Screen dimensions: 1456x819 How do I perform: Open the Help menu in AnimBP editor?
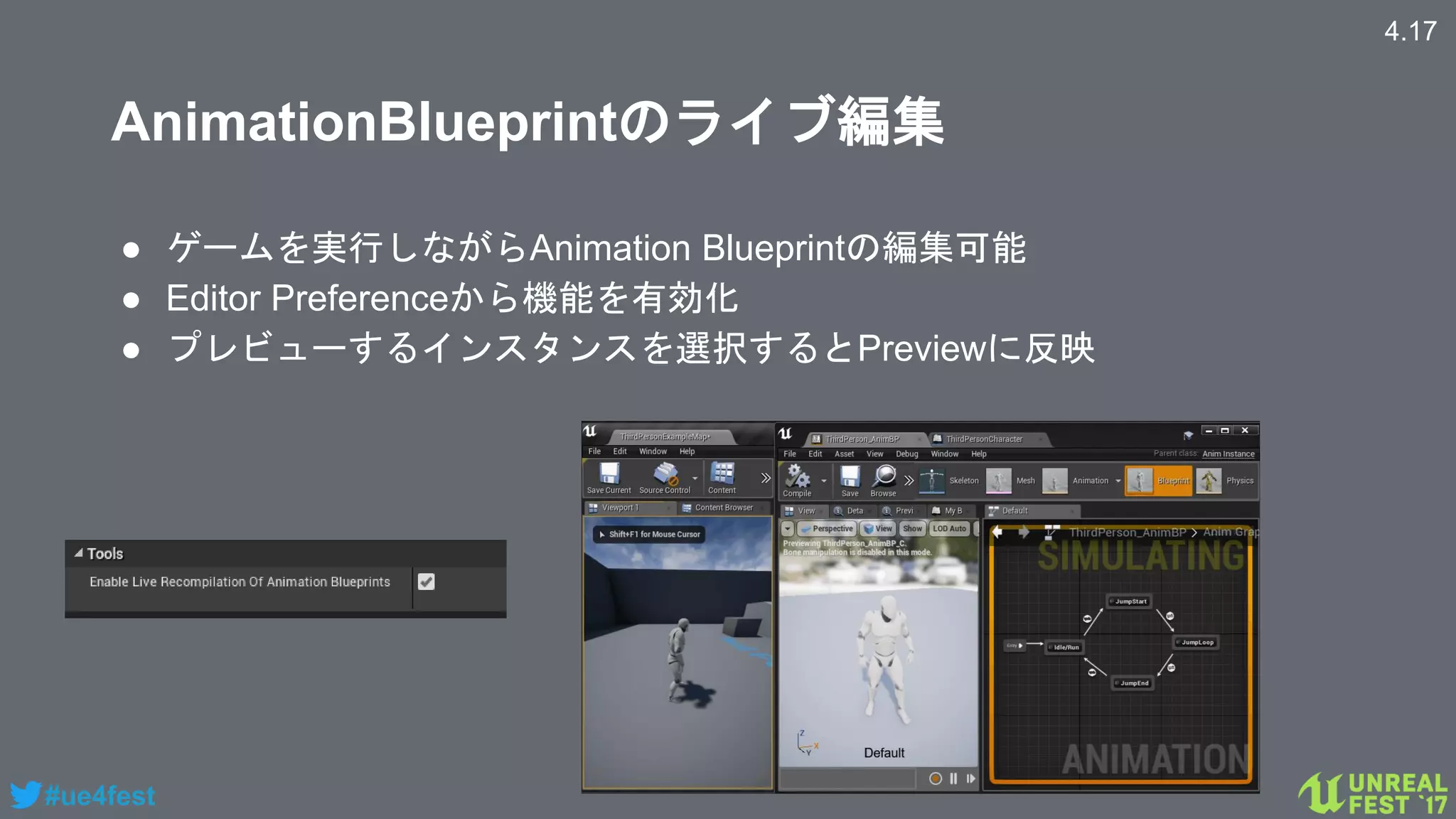[x=979, y=454]
